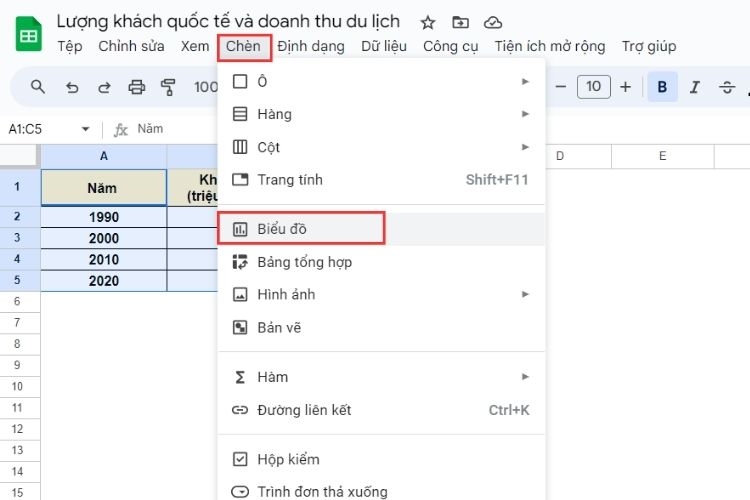Choose Hàng in the insert menu
Viewport: 750px width, 500px height.
pyautogui.click(x=381, y=114)
